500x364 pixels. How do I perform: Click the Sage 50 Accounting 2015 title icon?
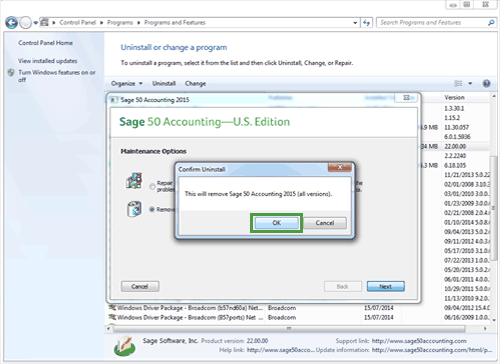point(114,100)
